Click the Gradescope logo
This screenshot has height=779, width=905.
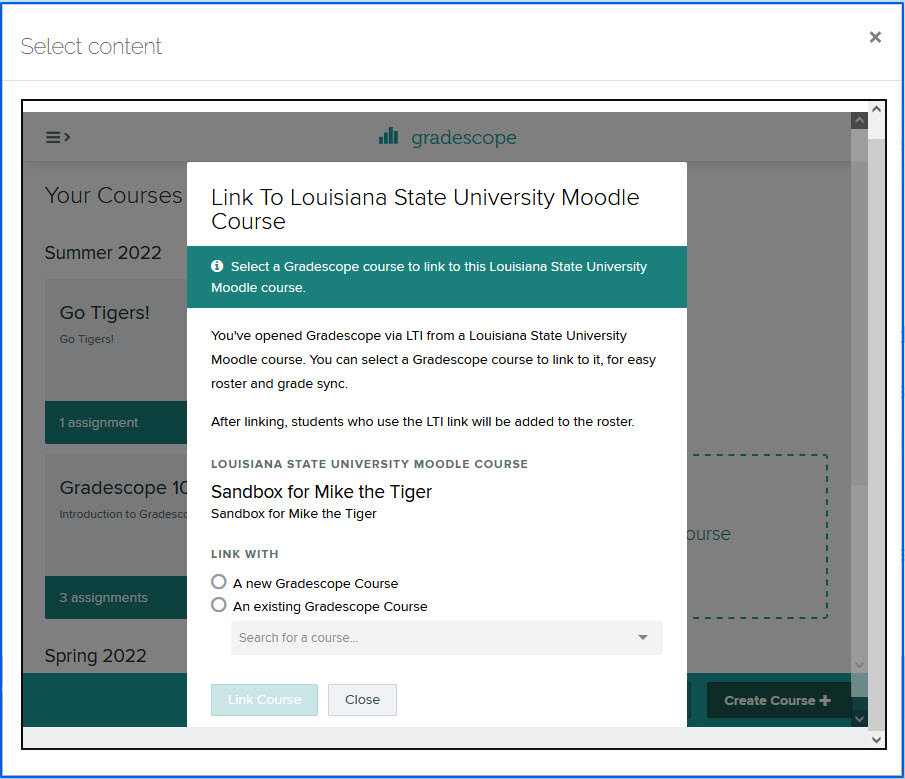[x=447, y=137]
